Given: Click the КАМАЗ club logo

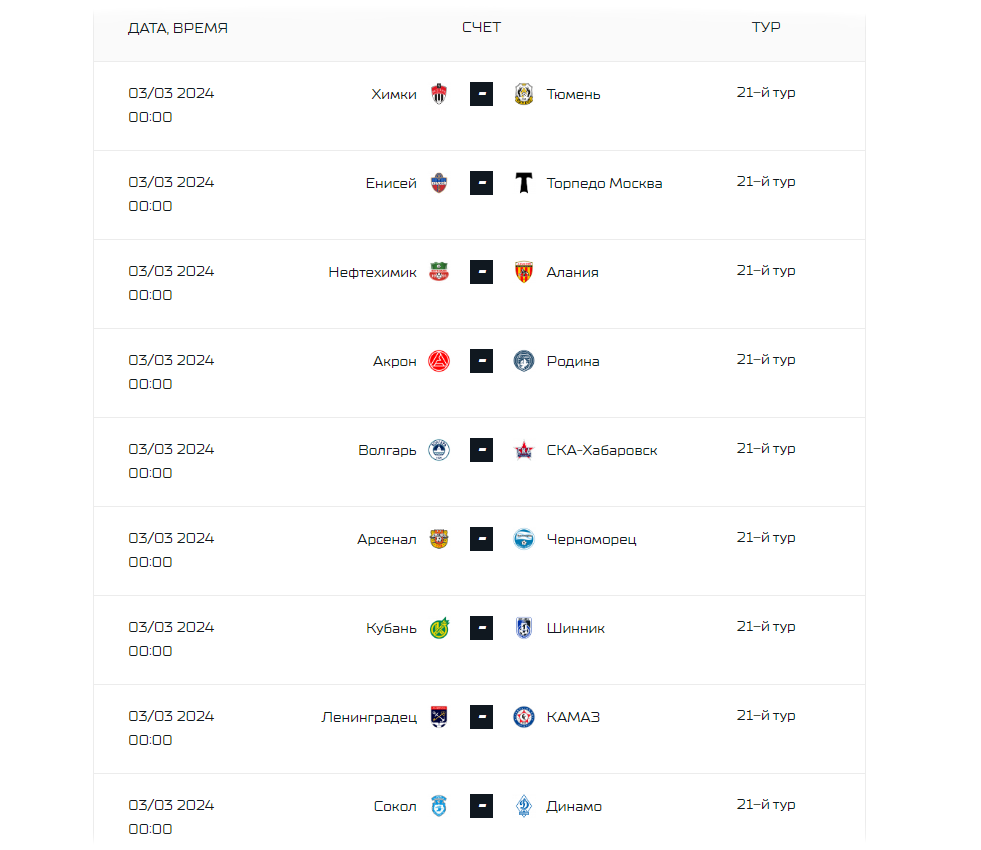Looking at the screenshot, I should click(x=524, y=717).
